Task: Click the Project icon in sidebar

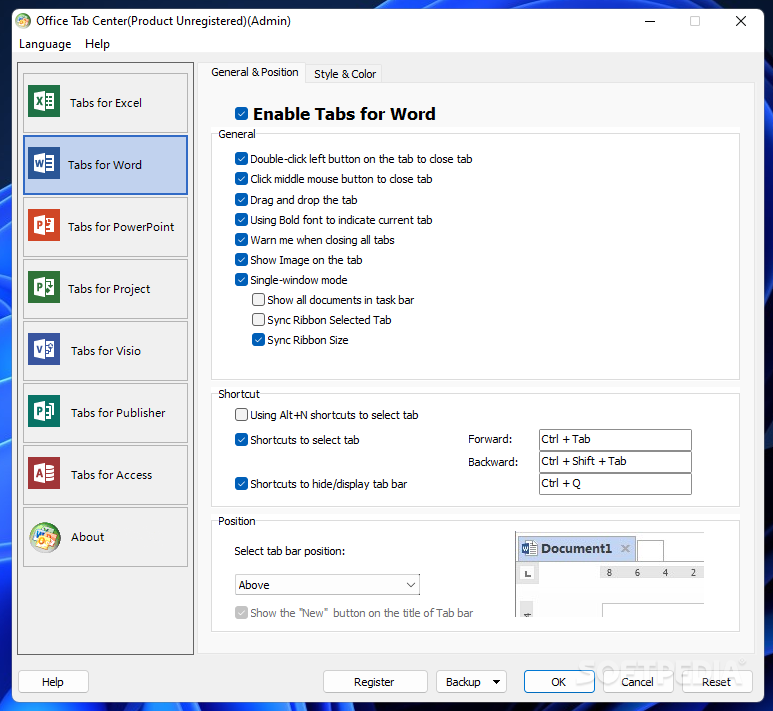Action: pos(44,287)
